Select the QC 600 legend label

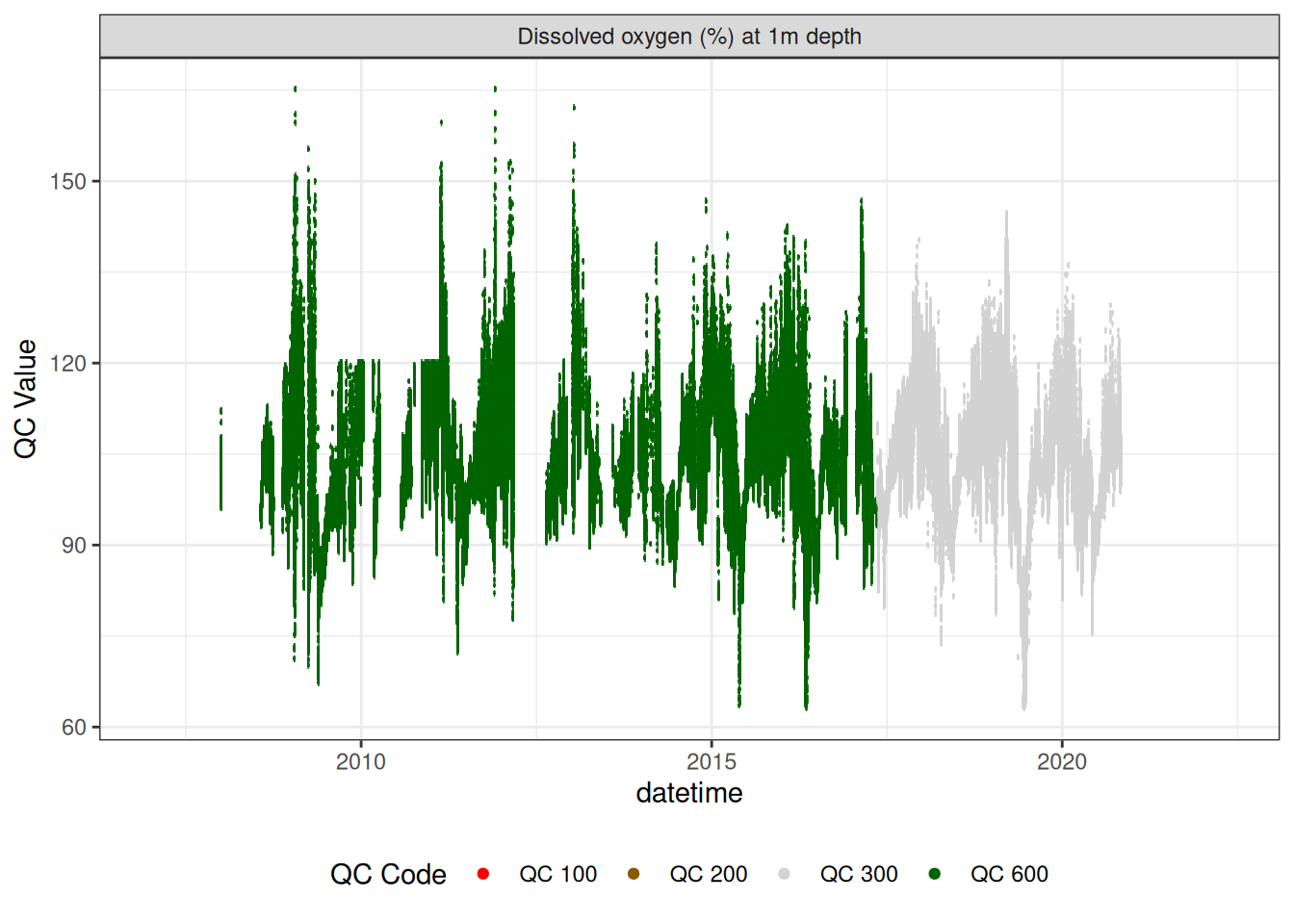pyautogui.click(x=1008, y=874)
